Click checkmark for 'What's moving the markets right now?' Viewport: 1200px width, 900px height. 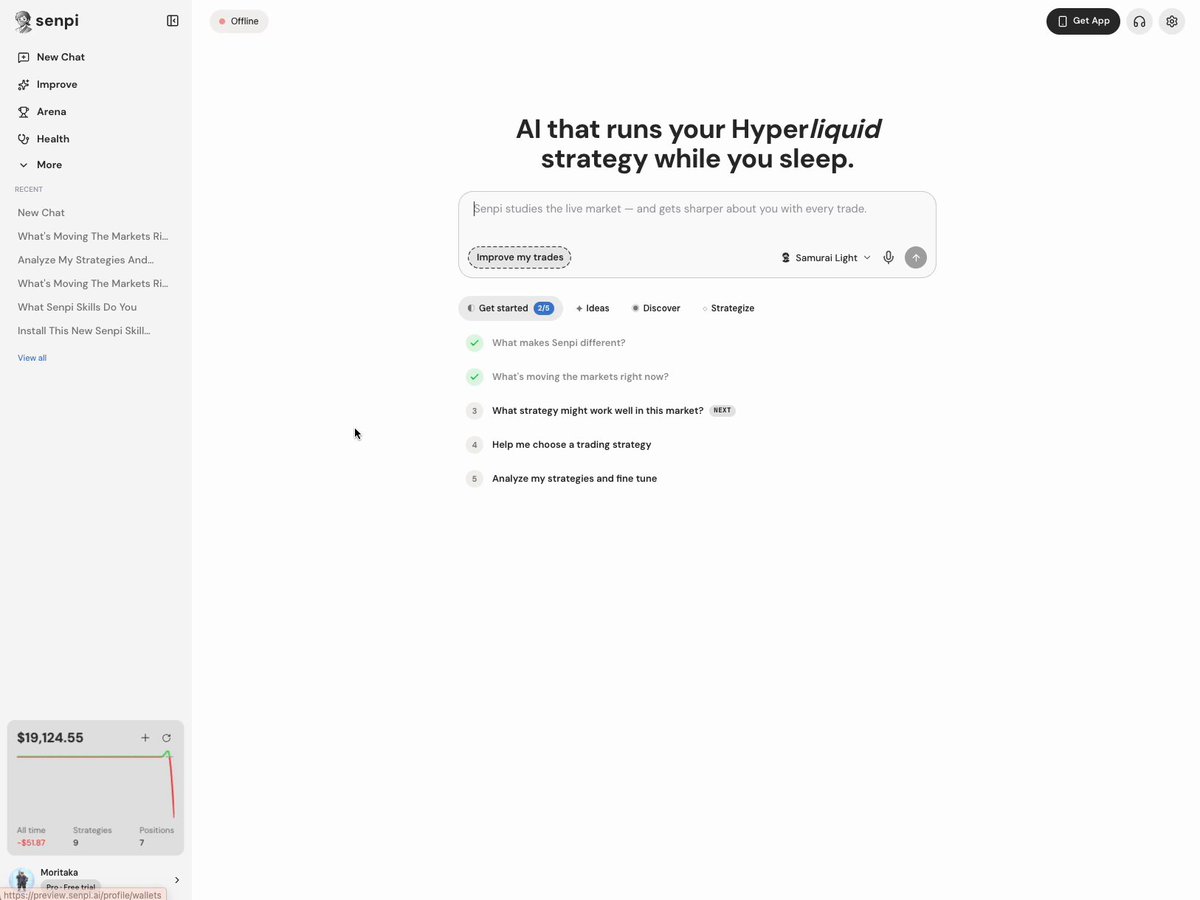(474, 377)
